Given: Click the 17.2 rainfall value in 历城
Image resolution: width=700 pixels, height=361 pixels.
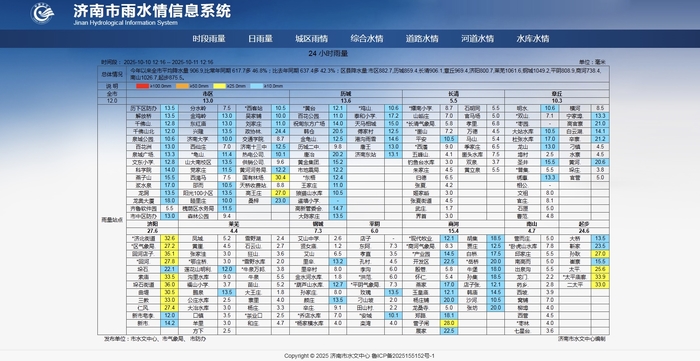Looking at the screenshot, I should click(393, 116).
